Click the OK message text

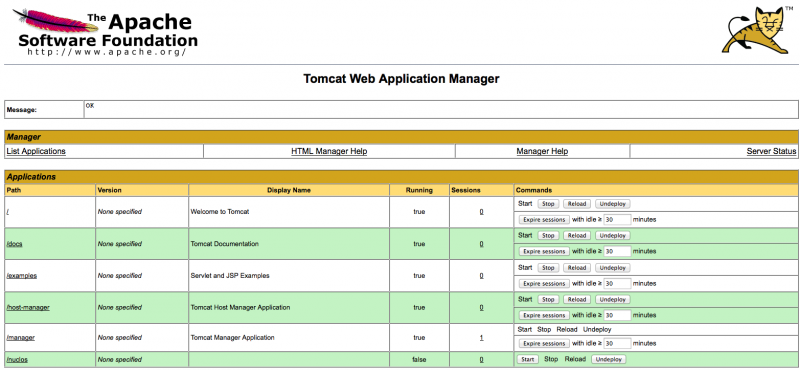pyautogui.click(x=90, y=106)
